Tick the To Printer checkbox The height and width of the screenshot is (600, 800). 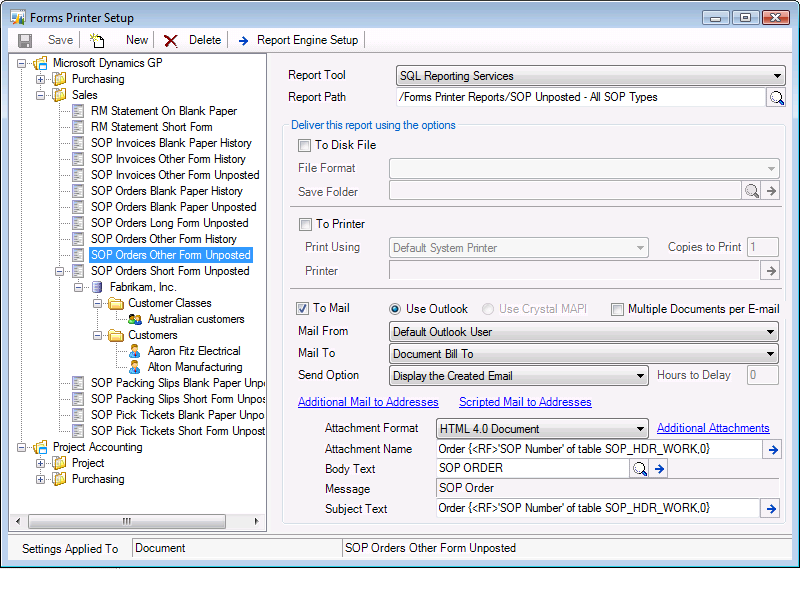tap(305, 225)
